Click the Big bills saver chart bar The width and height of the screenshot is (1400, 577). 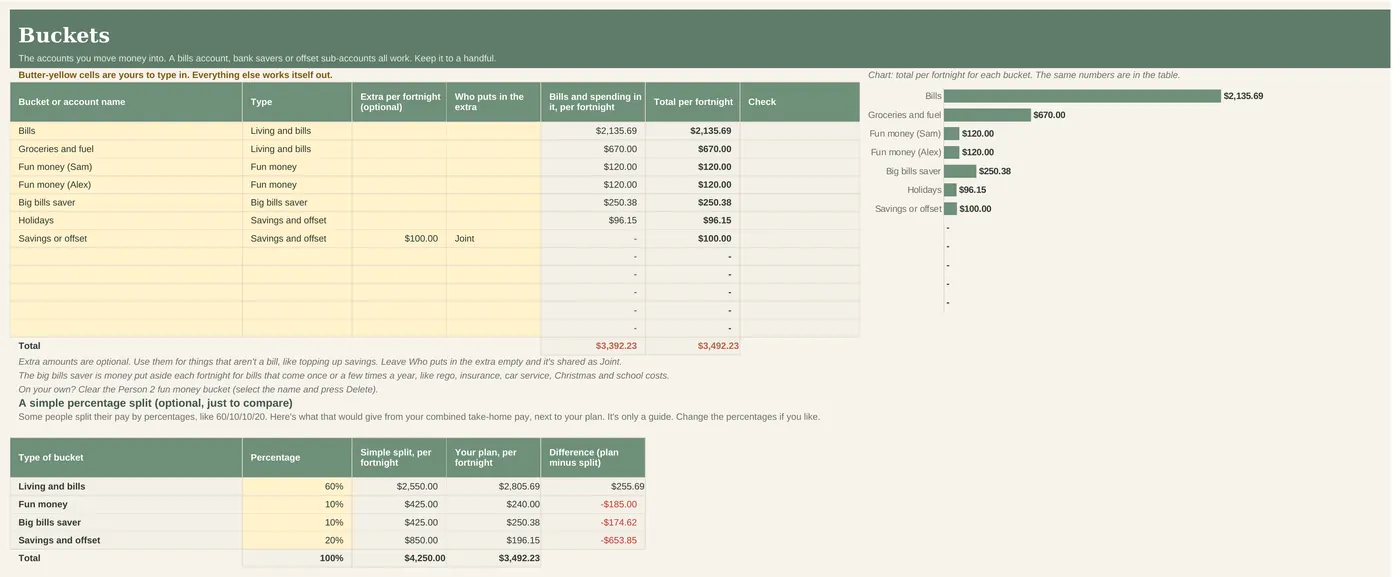pos(960,171)
